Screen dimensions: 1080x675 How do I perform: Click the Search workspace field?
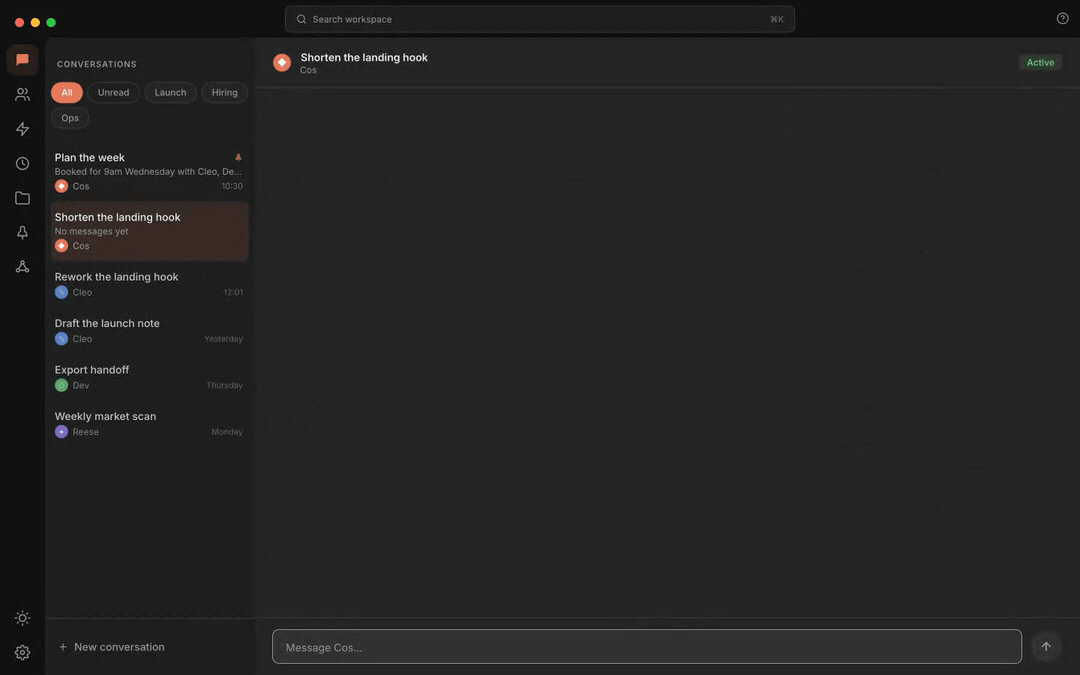(x=539, y=19)
